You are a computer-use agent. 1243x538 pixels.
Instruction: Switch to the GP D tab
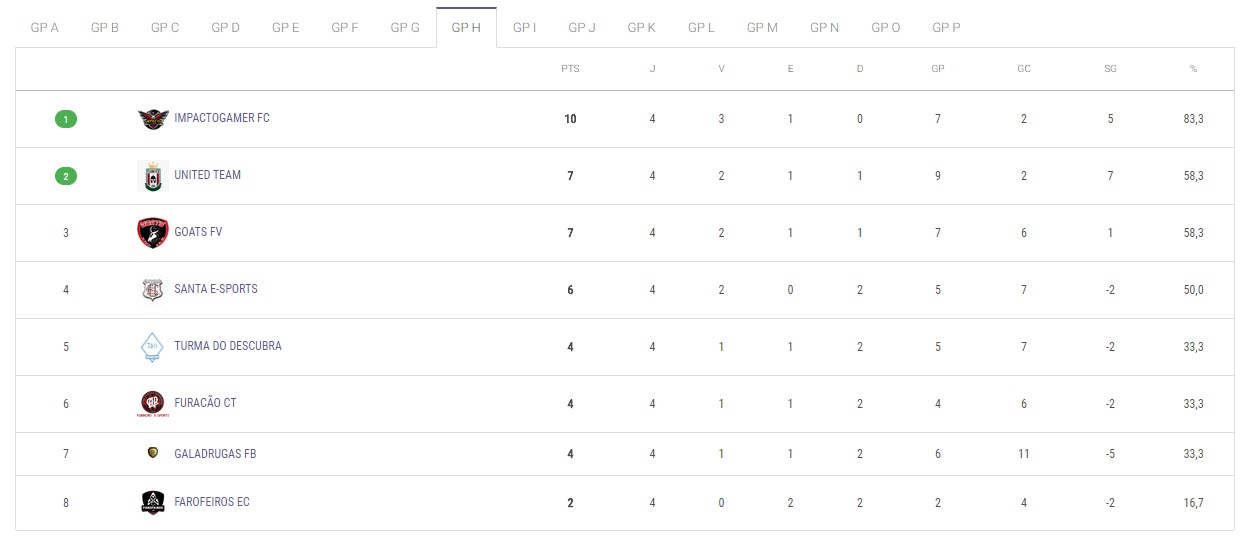(x=225, y=28)
